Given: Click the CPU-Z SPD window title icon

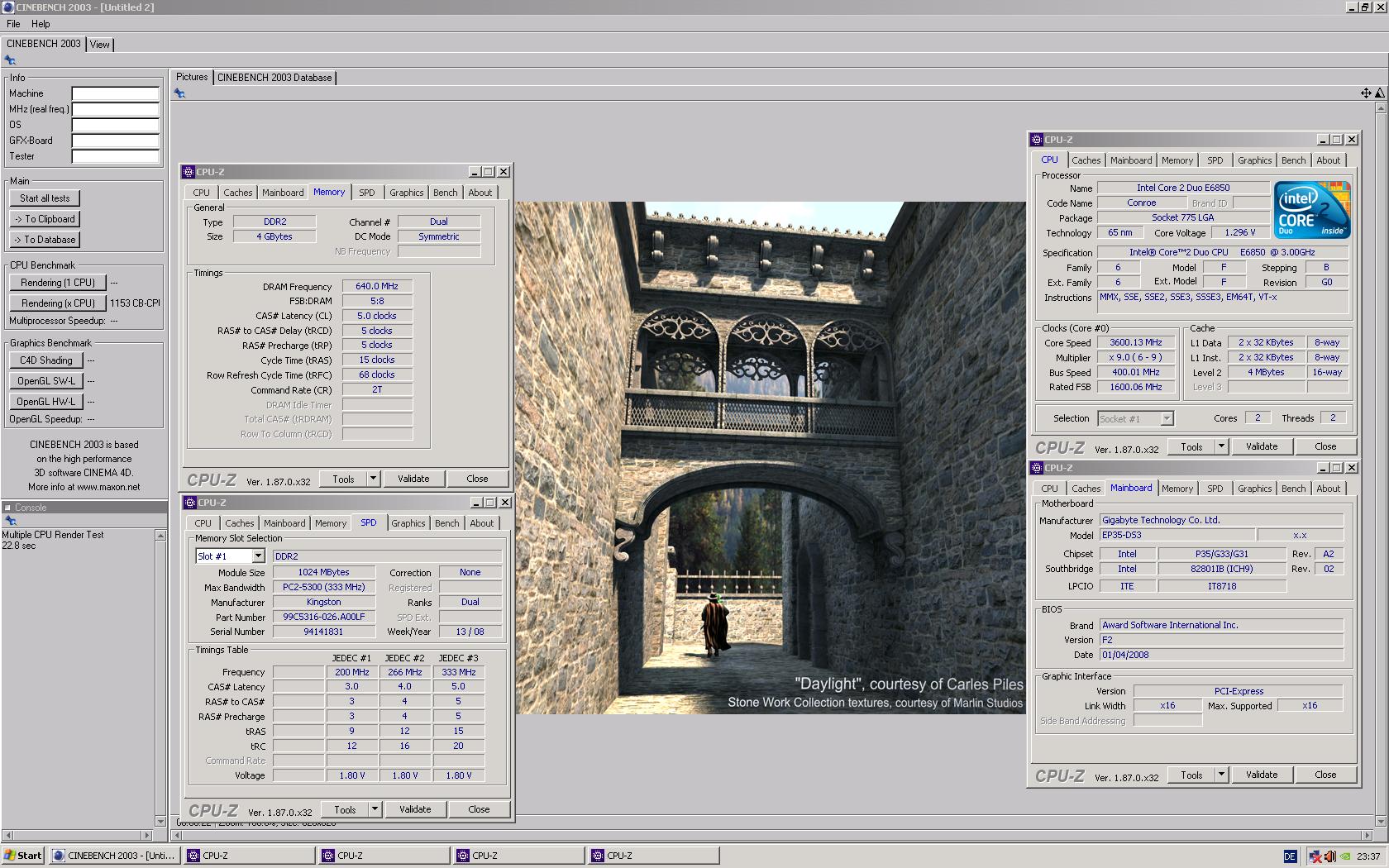Looking at the screenshot, I should pyautogui.click(x=190, y=503).
